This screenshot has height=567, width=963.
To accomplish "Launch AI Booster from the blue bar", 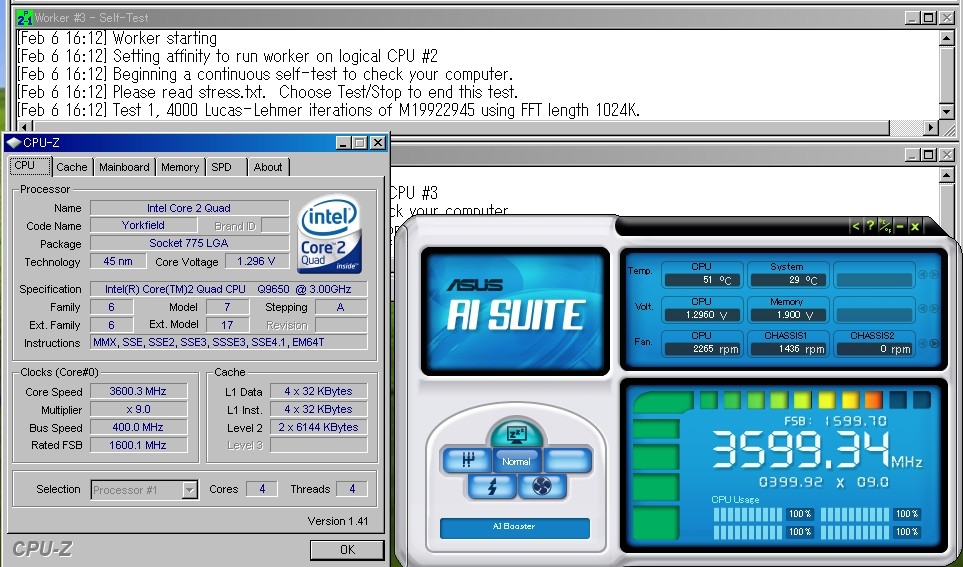I will pos(515,527).
